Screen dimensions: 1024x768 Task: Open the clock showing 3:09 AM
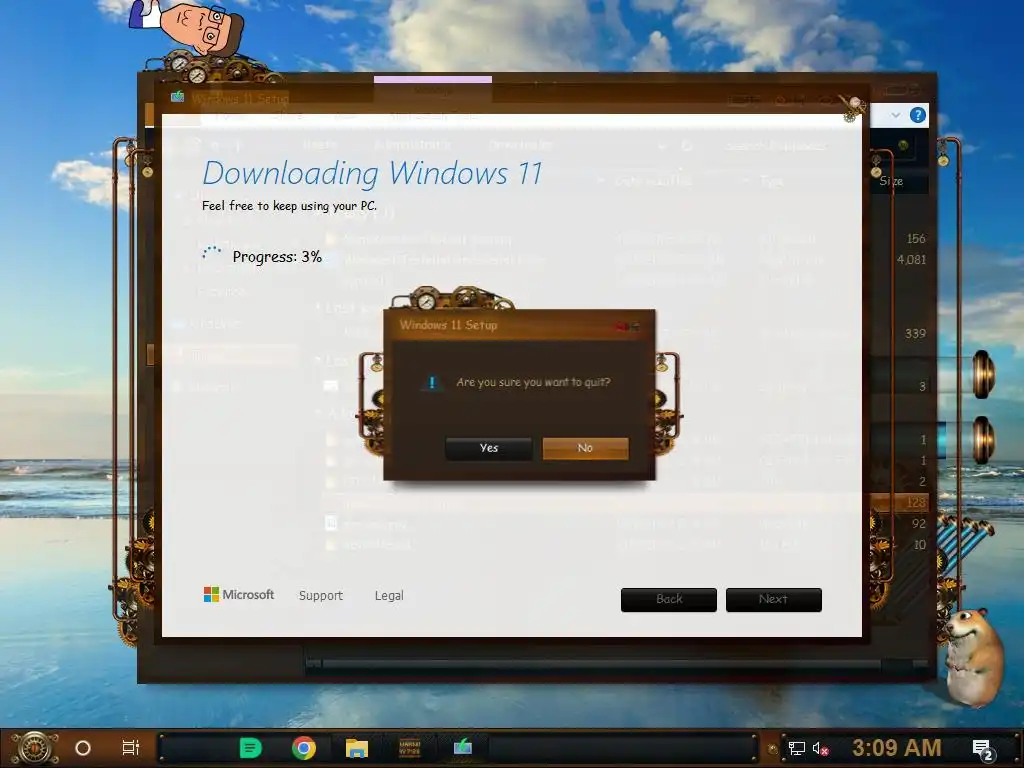897,748
